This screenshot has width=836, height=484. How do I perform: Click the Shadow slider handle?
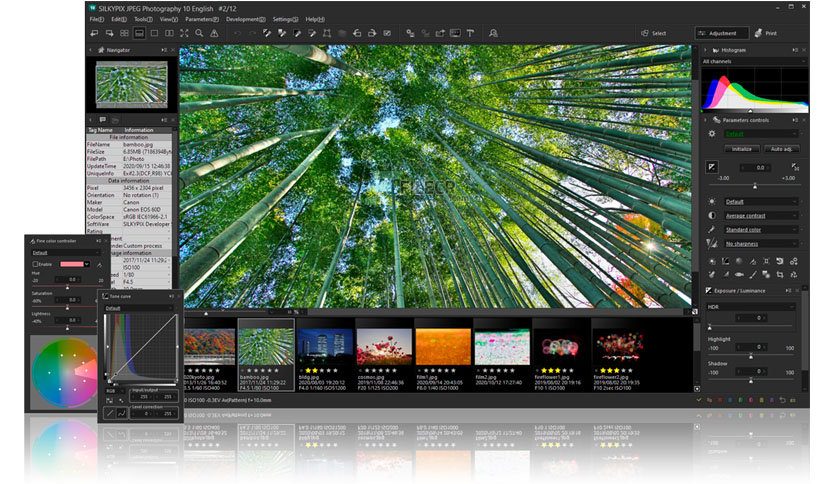(751, 381)
